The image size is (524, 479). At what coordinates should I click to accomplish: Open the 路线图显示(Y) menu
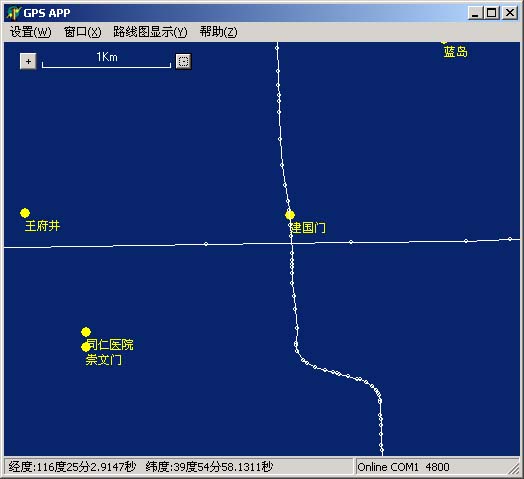[x=150, y=32]
